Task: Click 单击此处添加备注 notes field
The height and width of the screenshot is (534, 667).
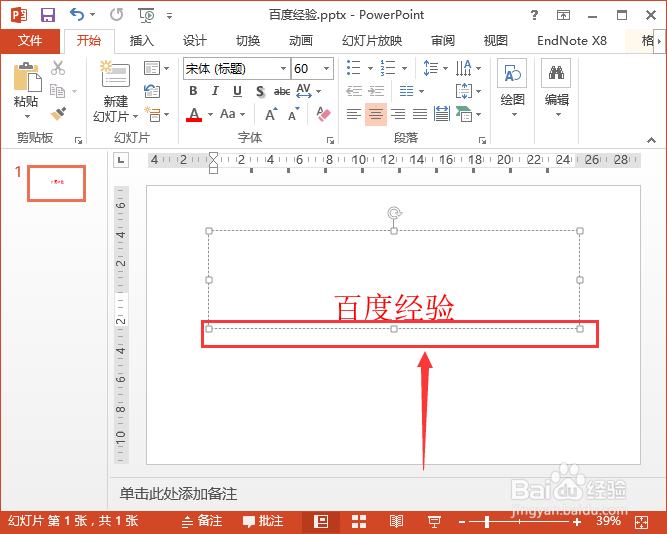Action: point(178,494)
